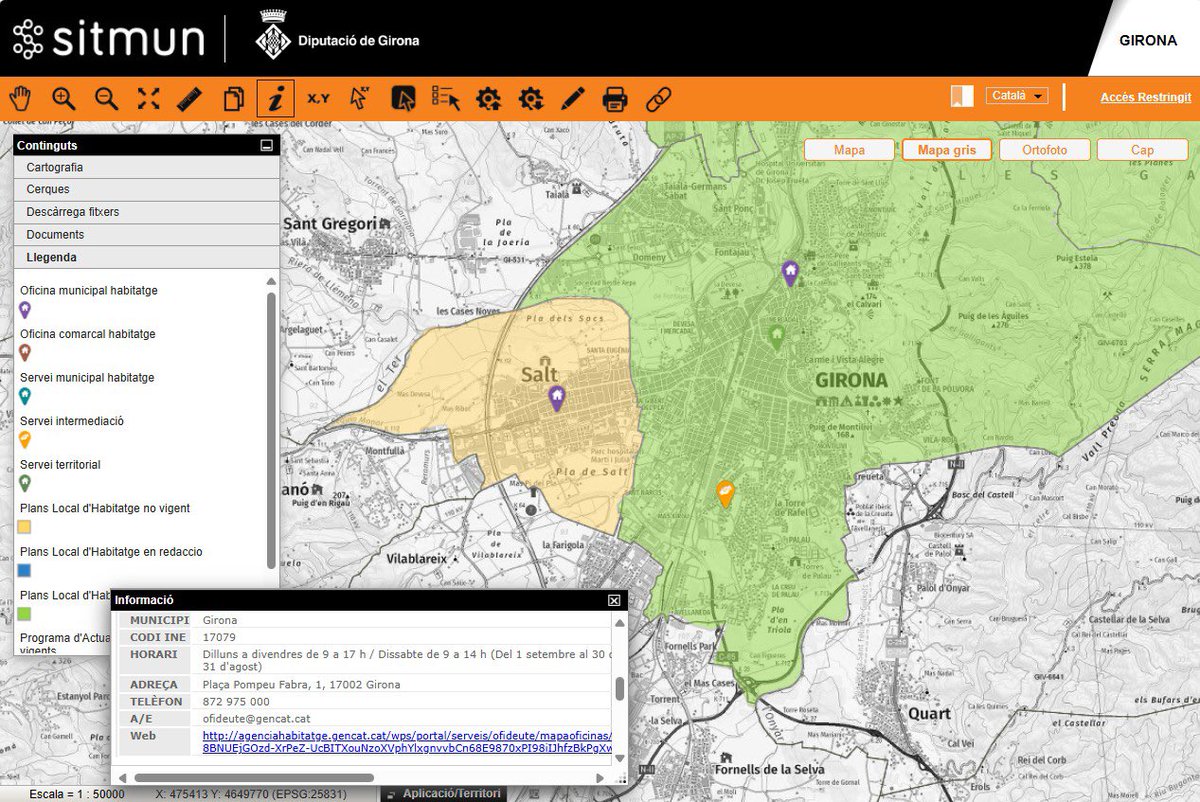1200x802 pixels.
Task: Click the Servei territorial legend pin
Action: point(25,484)
